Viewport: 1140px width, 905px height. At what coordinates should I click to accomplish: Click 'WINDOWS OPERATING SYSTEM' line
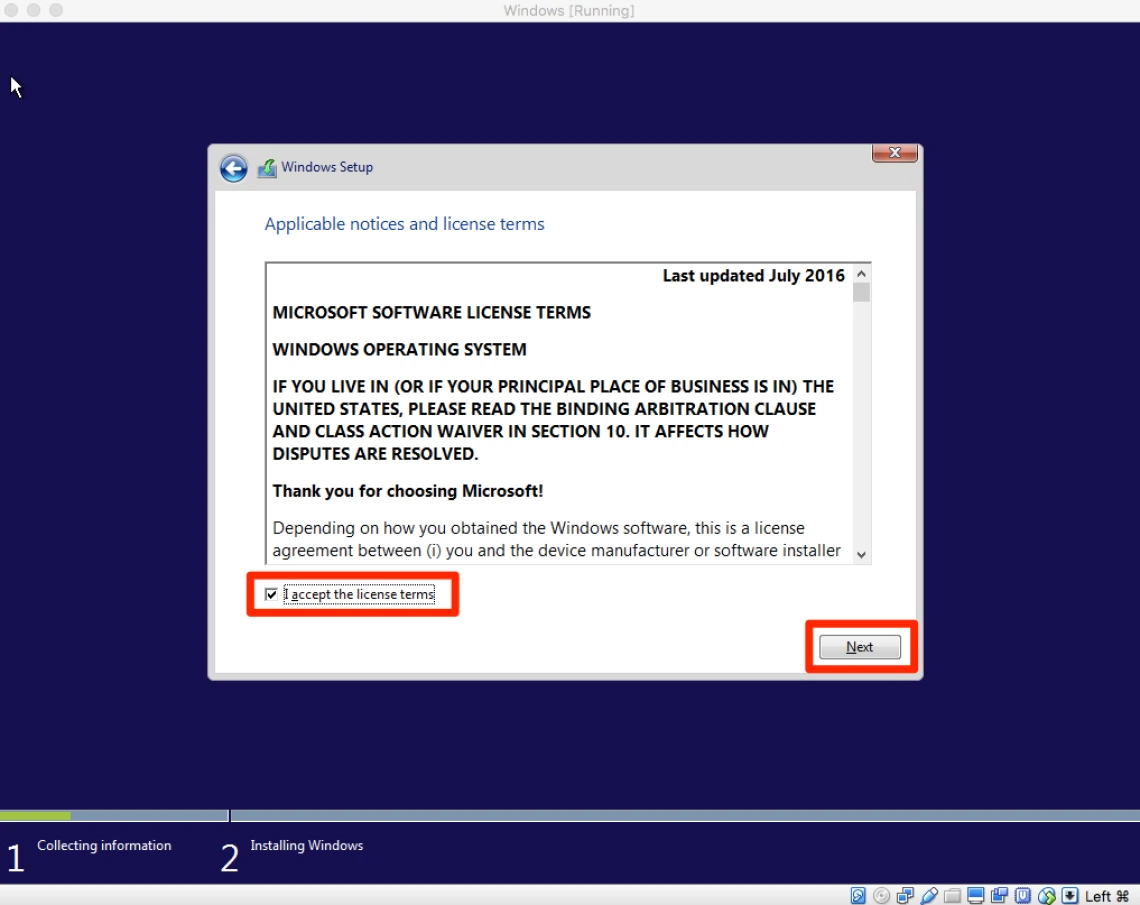(399, 350)
